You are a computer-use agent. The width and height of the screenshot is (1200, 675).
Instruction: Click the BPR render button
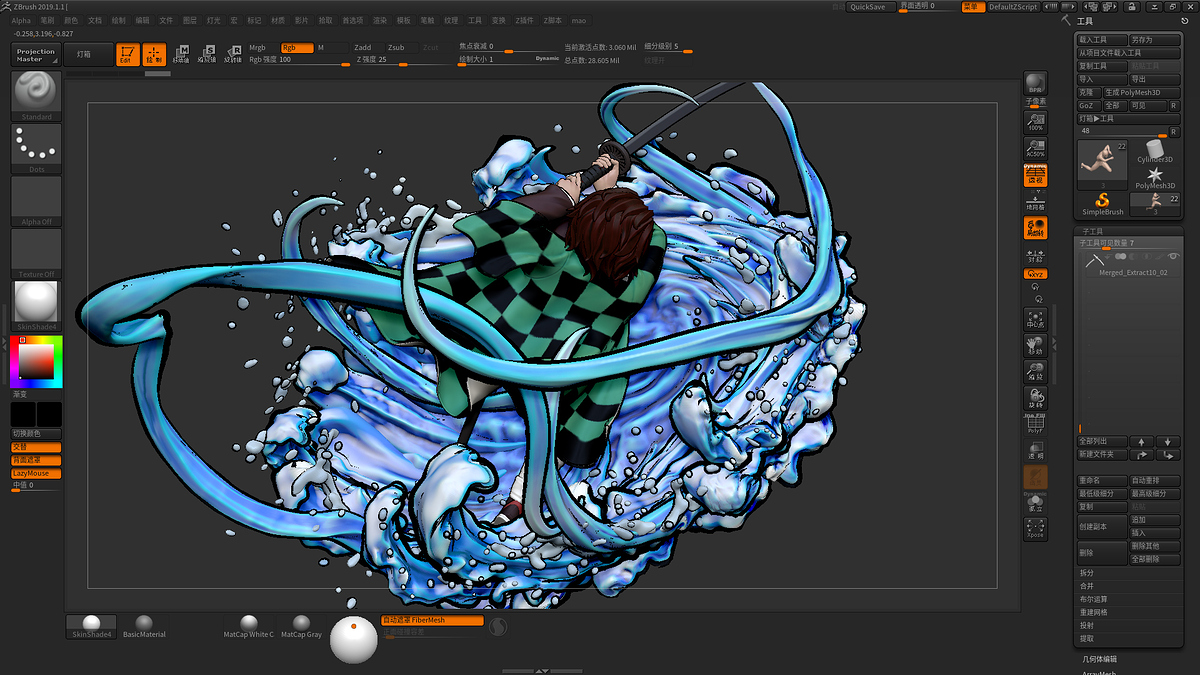1035,83
